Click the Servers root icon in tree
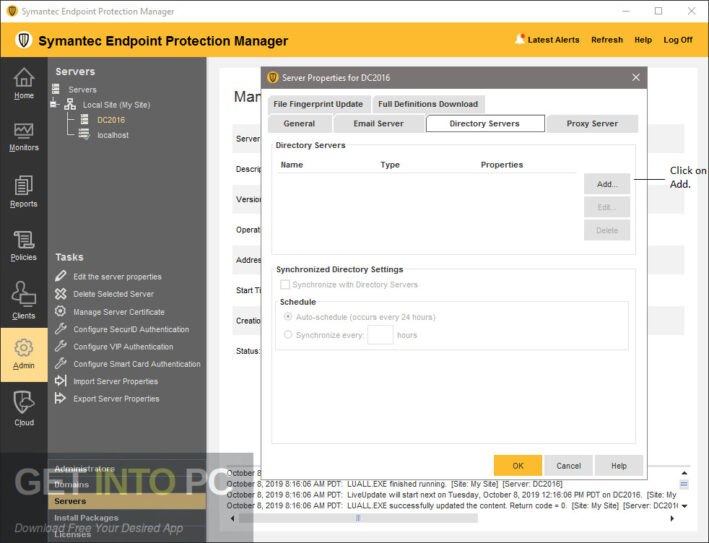 (x=56, y=89)
